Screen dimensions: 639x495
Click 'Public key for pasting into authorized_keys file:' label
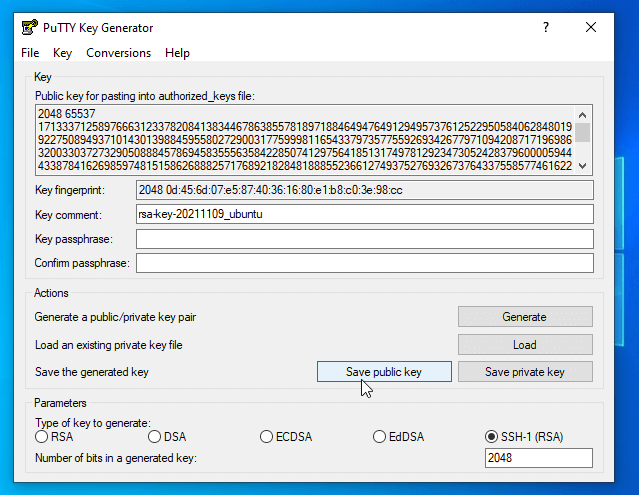click(x=145, y=96)
